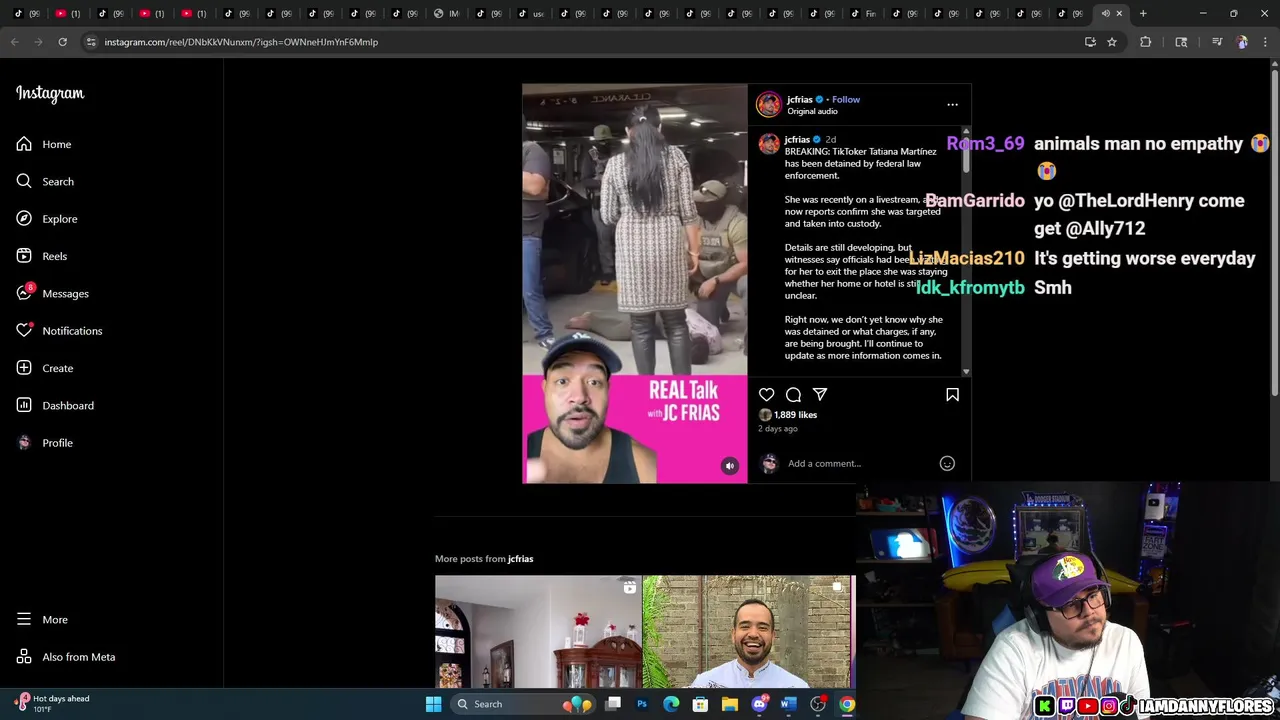View the 1,889 likes list
The width and height of the screenshot is (1280, 720).
pos(795,415)
